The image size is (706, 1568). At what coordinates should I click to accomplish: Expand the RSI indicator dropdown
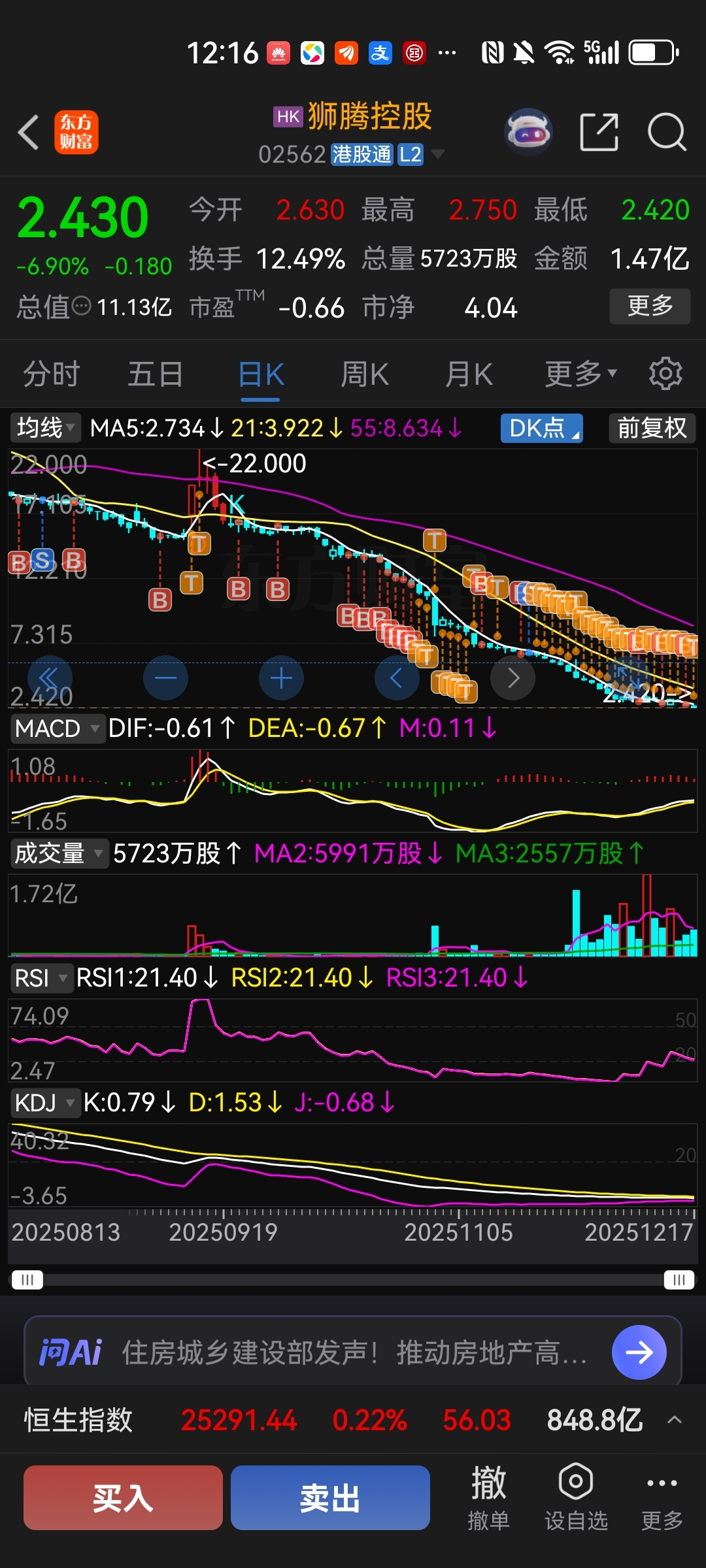click(41, 978)
